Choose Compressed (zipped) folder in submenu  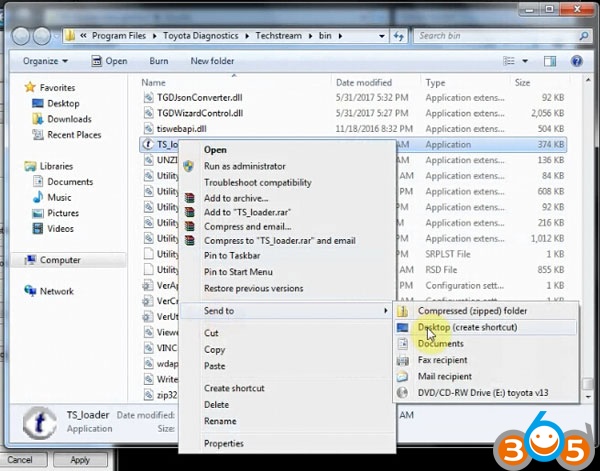[x=471, y=311]
